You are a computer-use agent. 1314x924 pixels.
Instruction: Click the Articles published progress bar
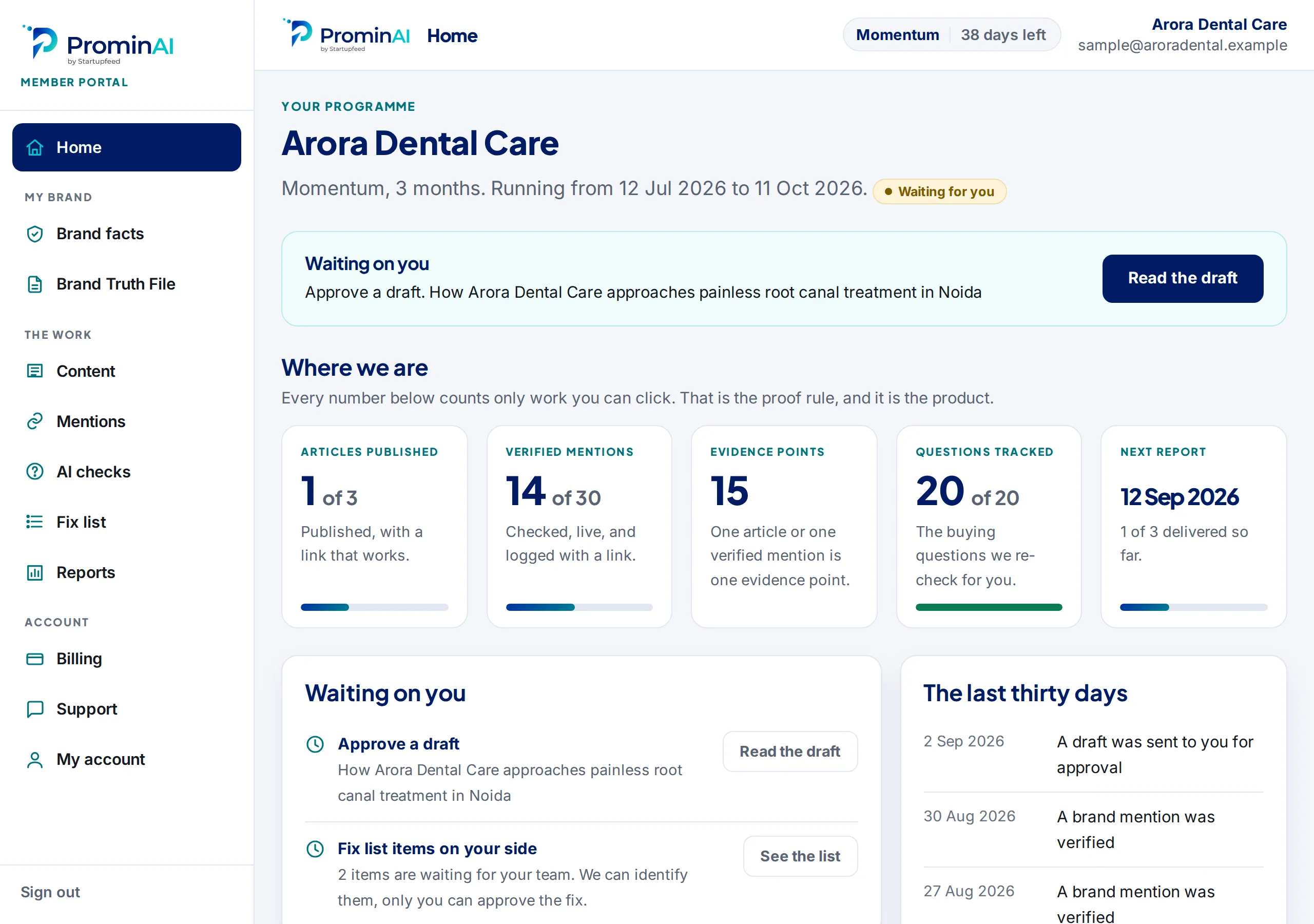click(374, 607)
